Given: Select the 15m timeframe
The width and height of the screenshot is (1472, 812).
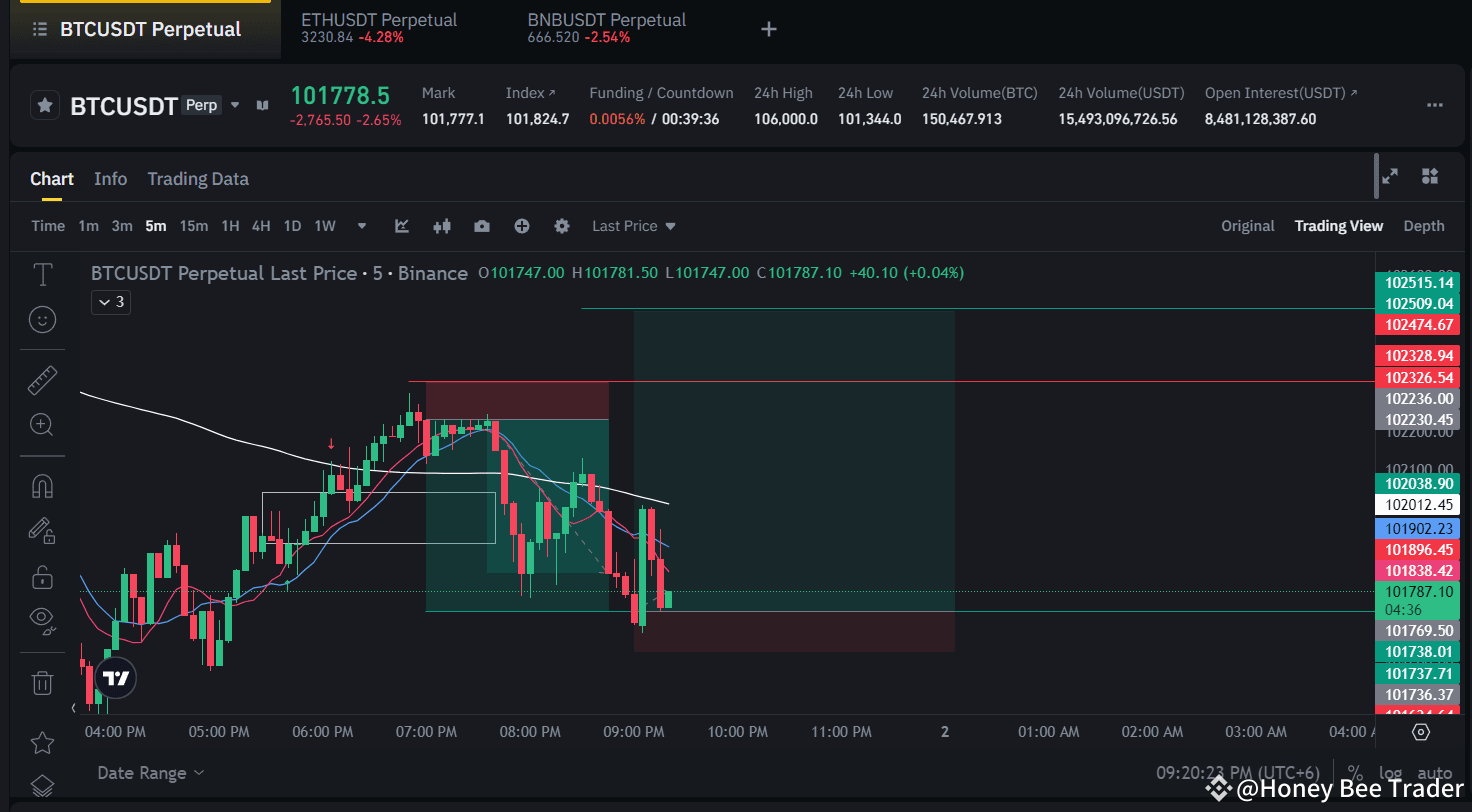Looking at the screenshot, I should (x=193, y=226).
